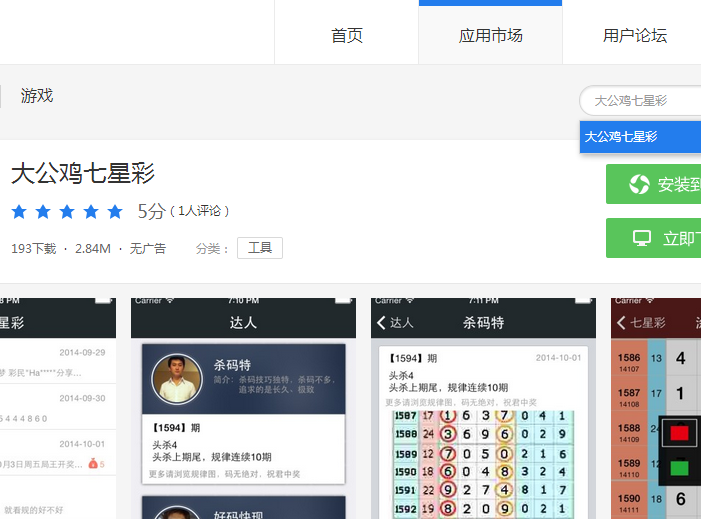Choose 大公鸡七星彩 search suggestion
The image size is (701, 519).
coord(640,137)
